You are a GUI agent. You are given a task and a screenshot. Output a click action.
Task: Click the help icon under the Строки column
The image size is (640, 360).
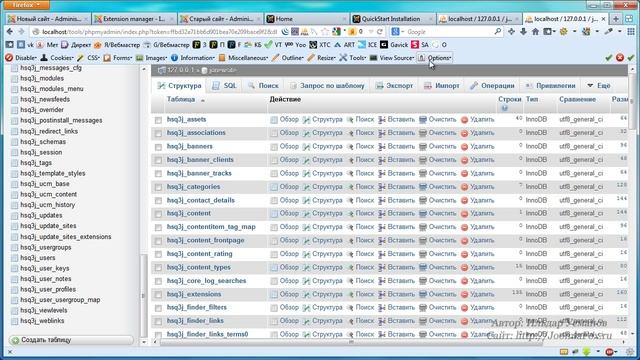click(504, 108)
